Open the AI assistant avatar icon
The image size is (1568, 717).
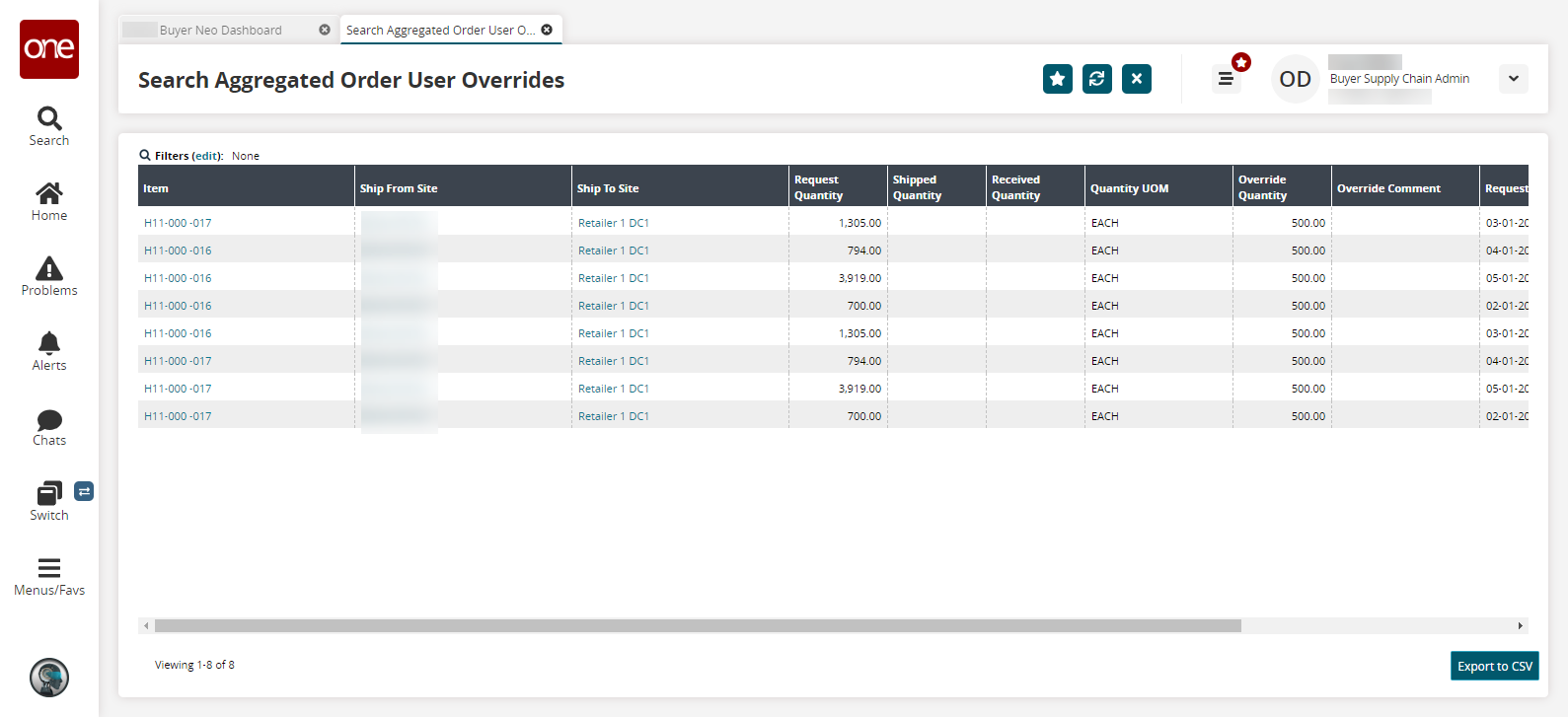tap(49, 678)
